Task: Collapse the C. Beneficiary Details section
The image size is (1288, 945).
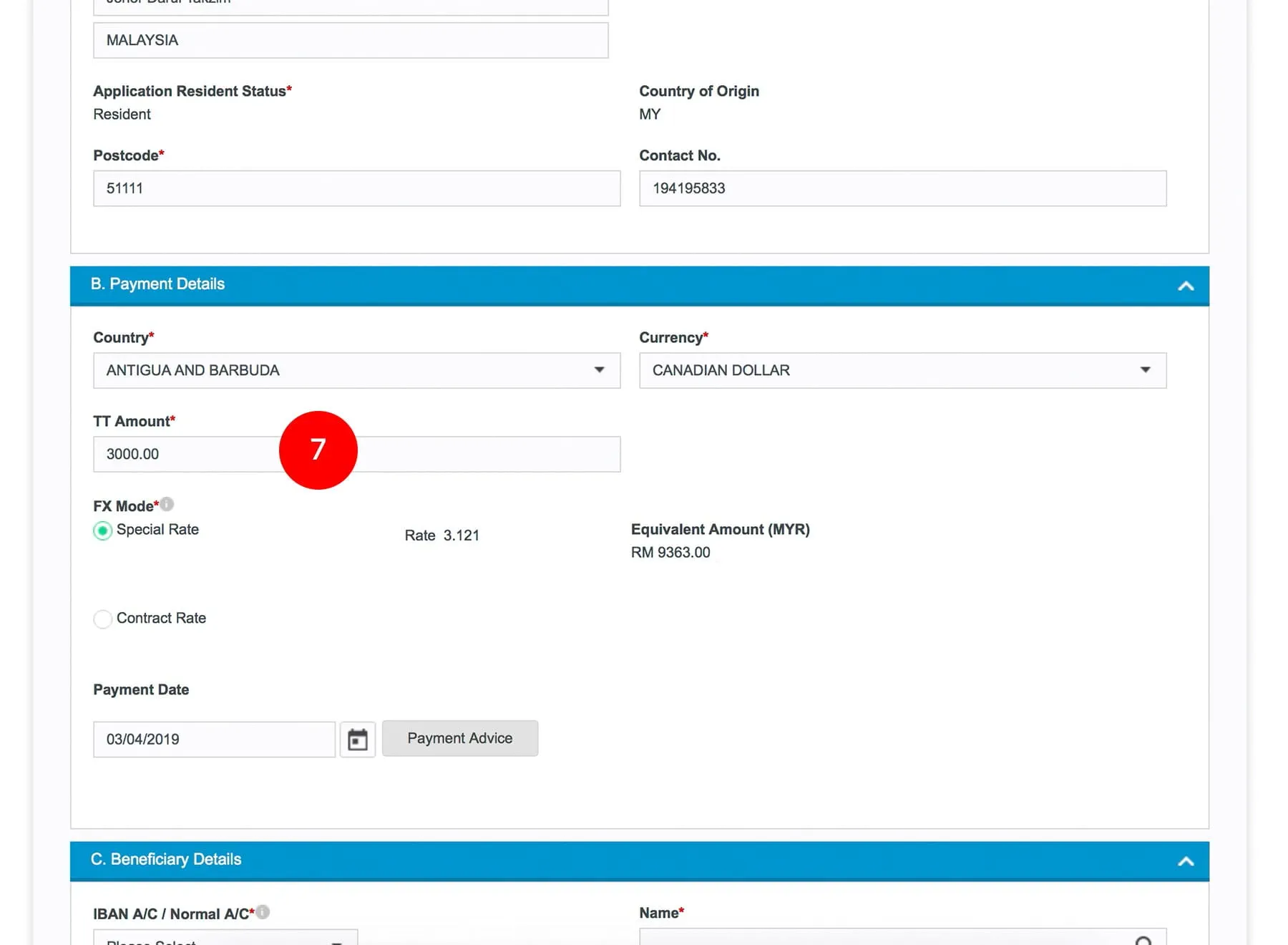Action: [1186, 861]
